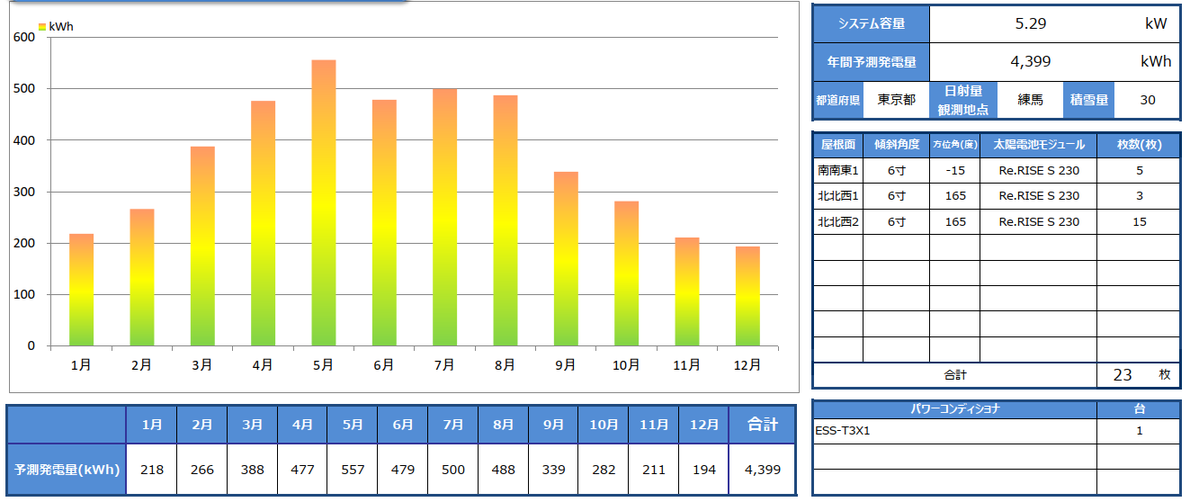Select the snow amount value 30
Screen dimensions: 1199x502
(x=1147, y=100)
